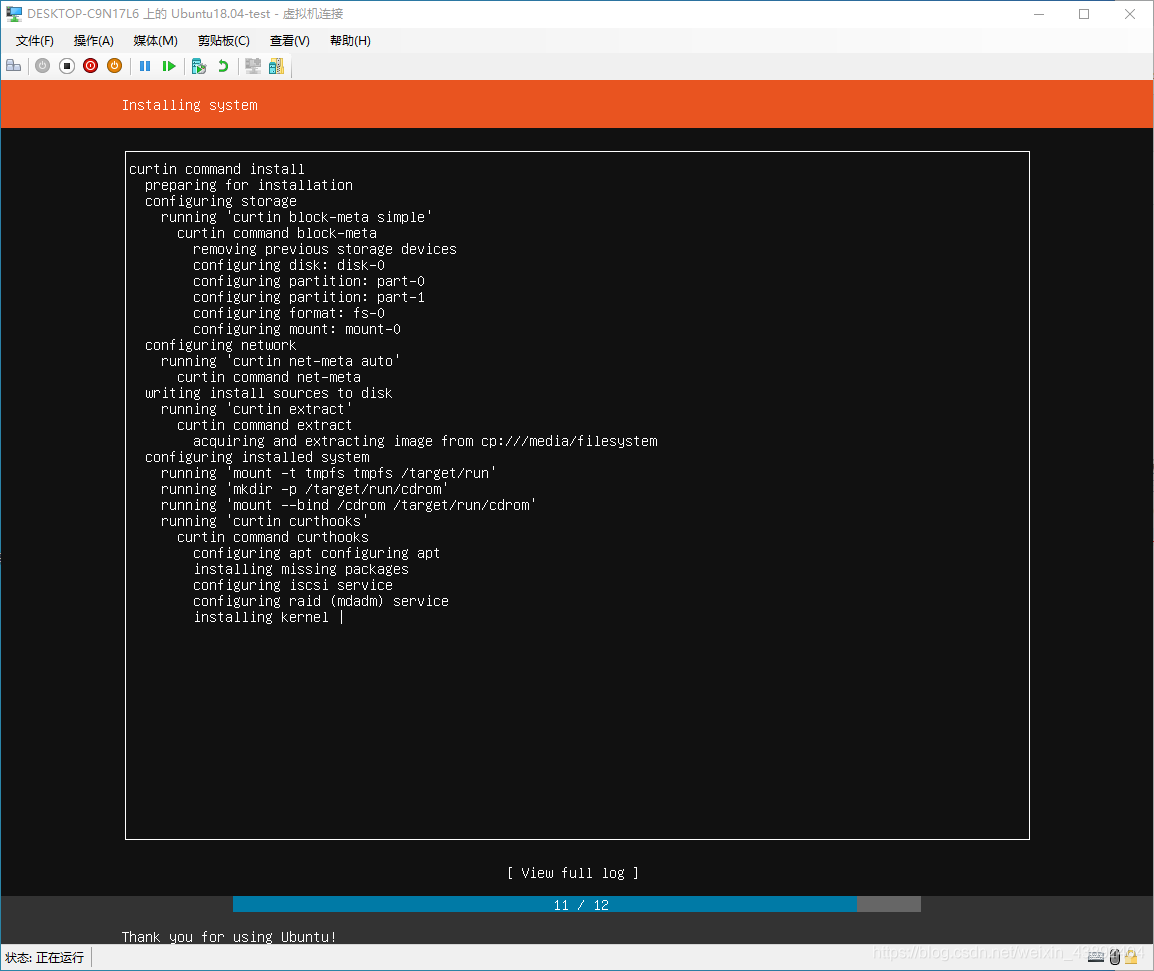Click the keyboard status icon in the status bar

(1096, 957)
